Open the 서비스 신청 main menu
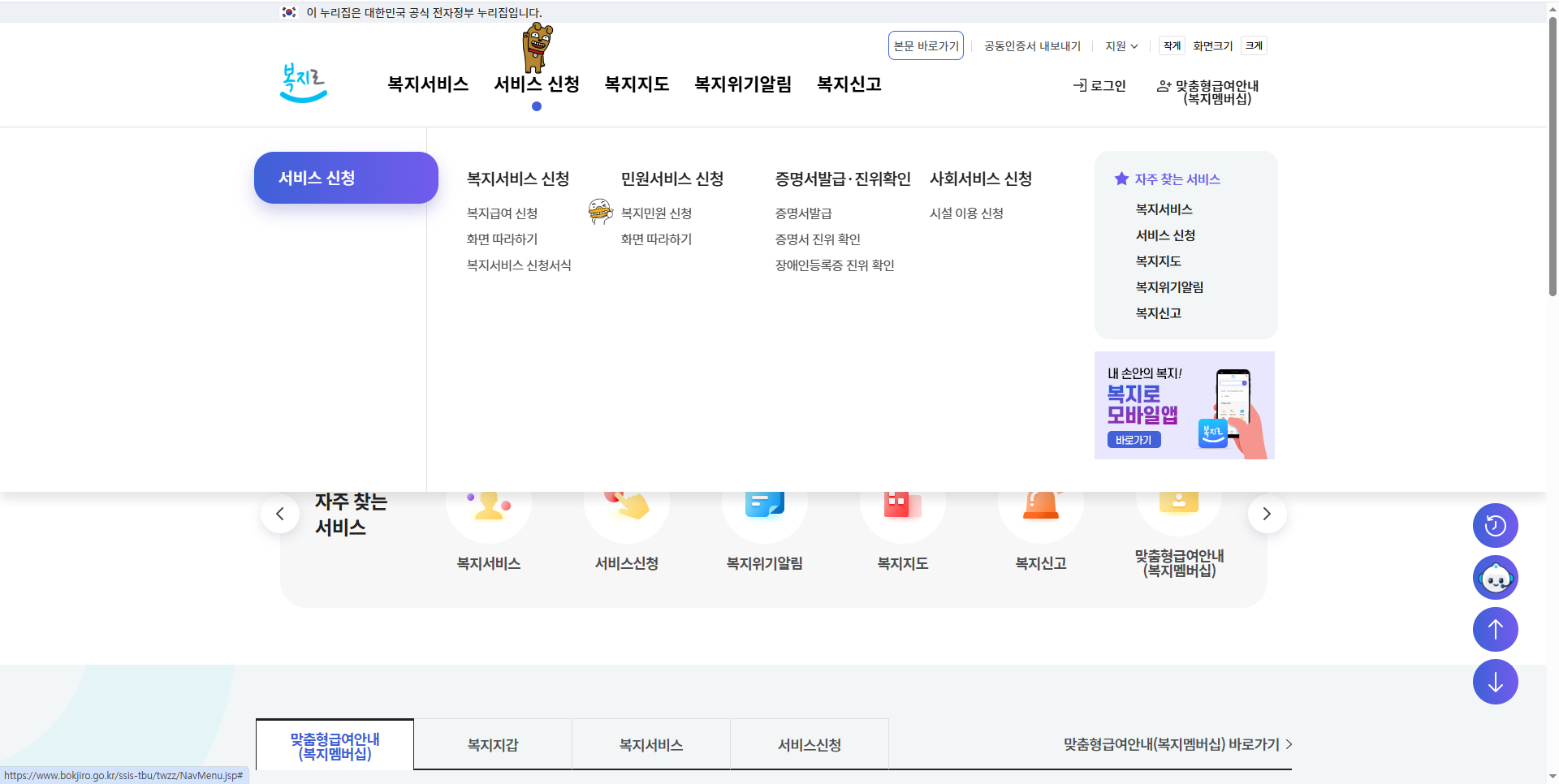Screen dimensions: 1559x784 tap(537, 84)
